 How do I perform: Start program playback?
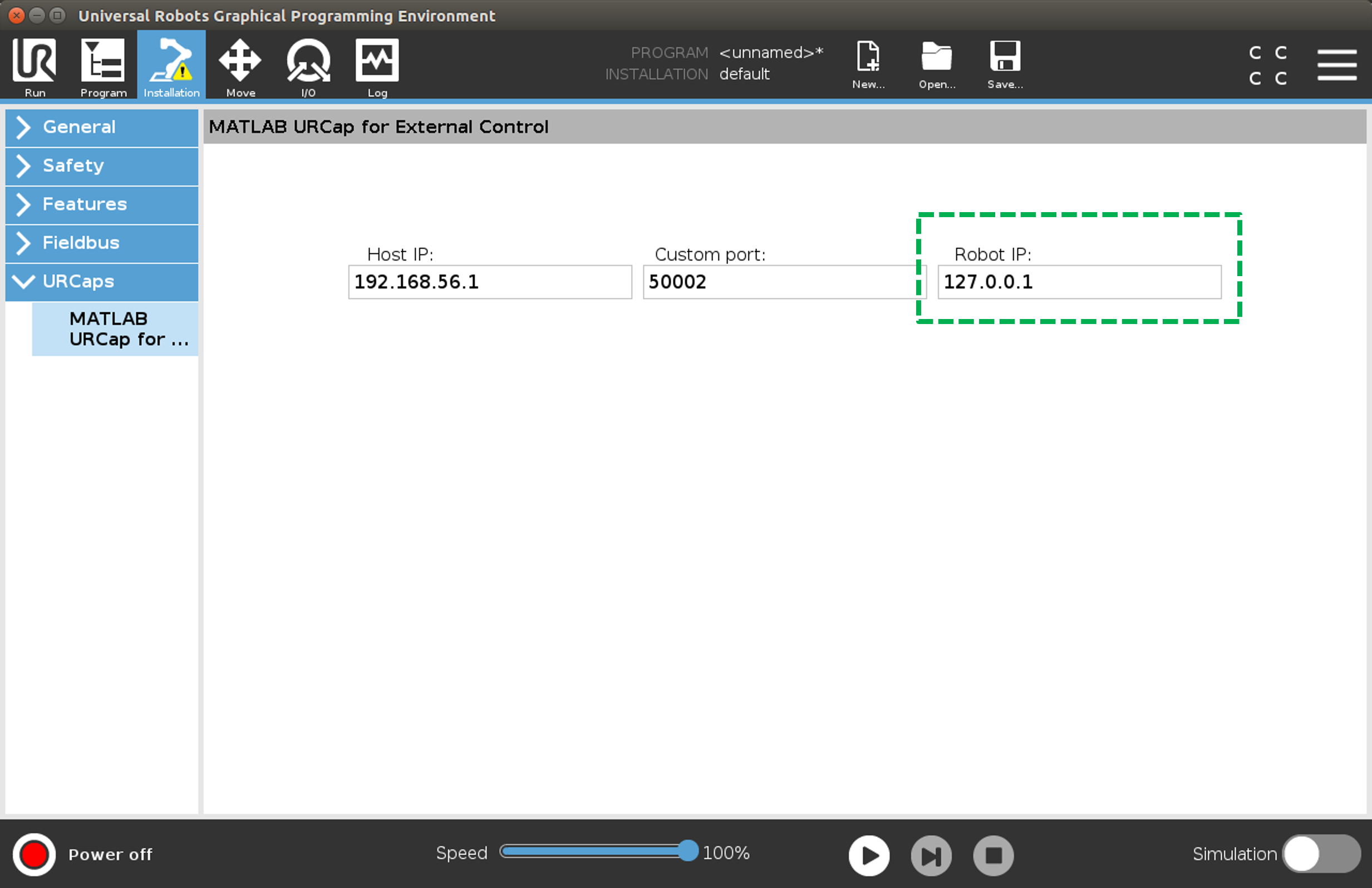(x=869, y=855)
